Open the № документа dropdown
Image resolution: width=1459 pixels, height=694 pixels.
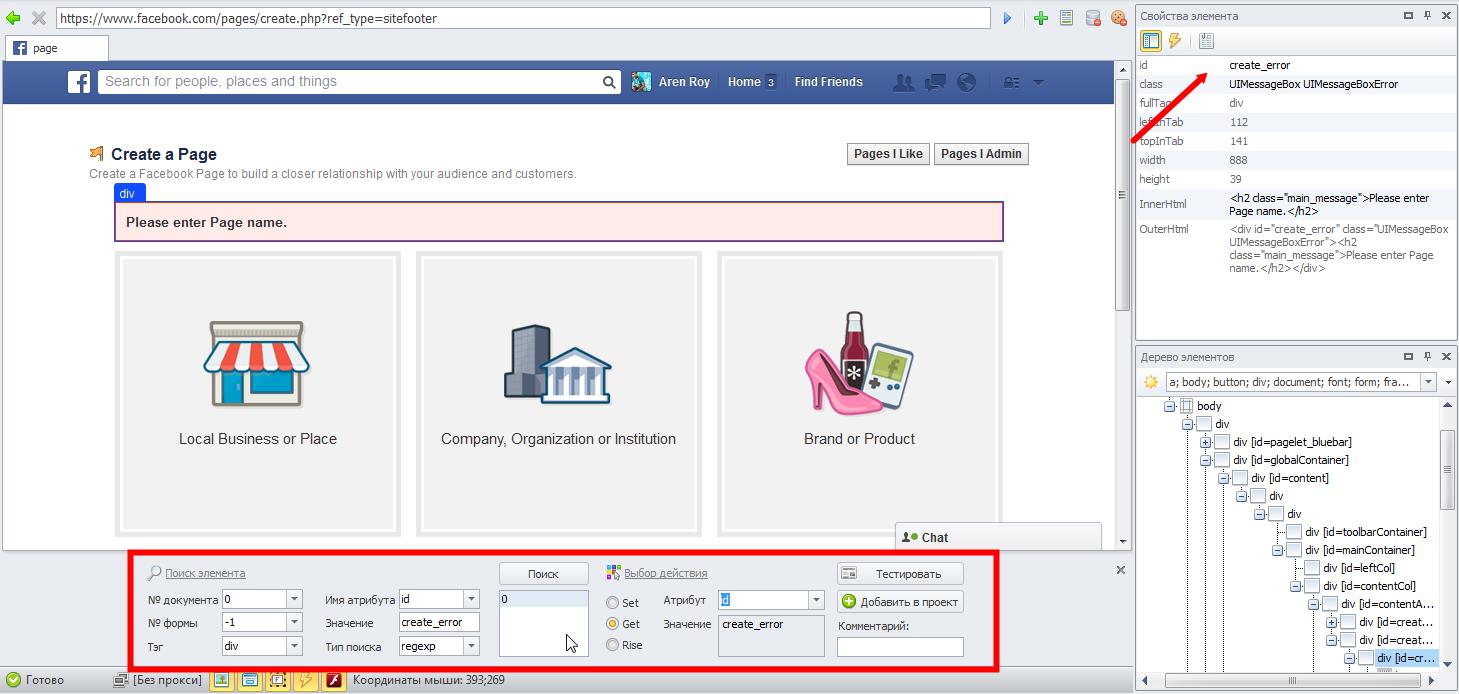(x=294, y=600)
